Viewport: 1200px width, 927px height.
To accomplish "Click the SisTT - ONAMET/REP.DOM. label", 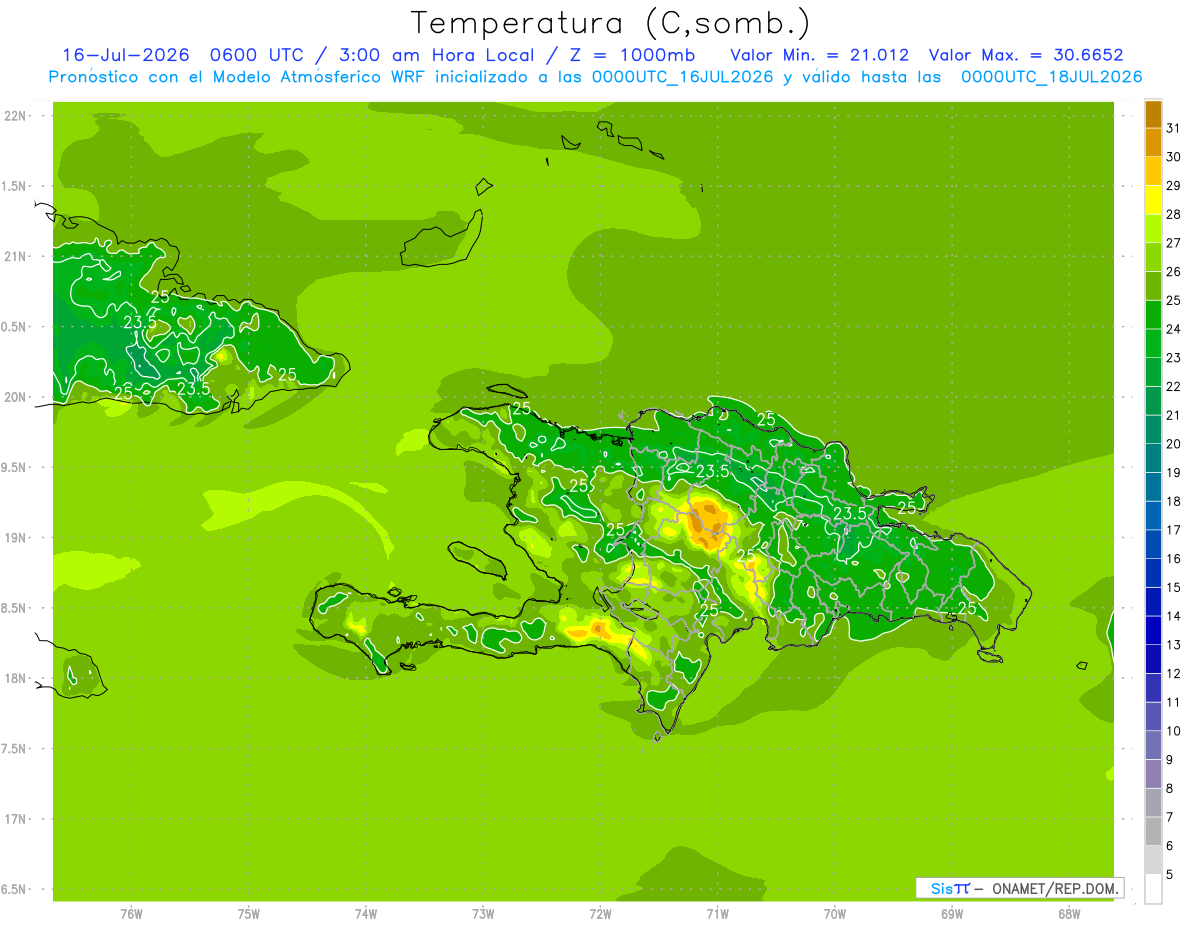I will pyautogui.click(x=1023, y=888).
